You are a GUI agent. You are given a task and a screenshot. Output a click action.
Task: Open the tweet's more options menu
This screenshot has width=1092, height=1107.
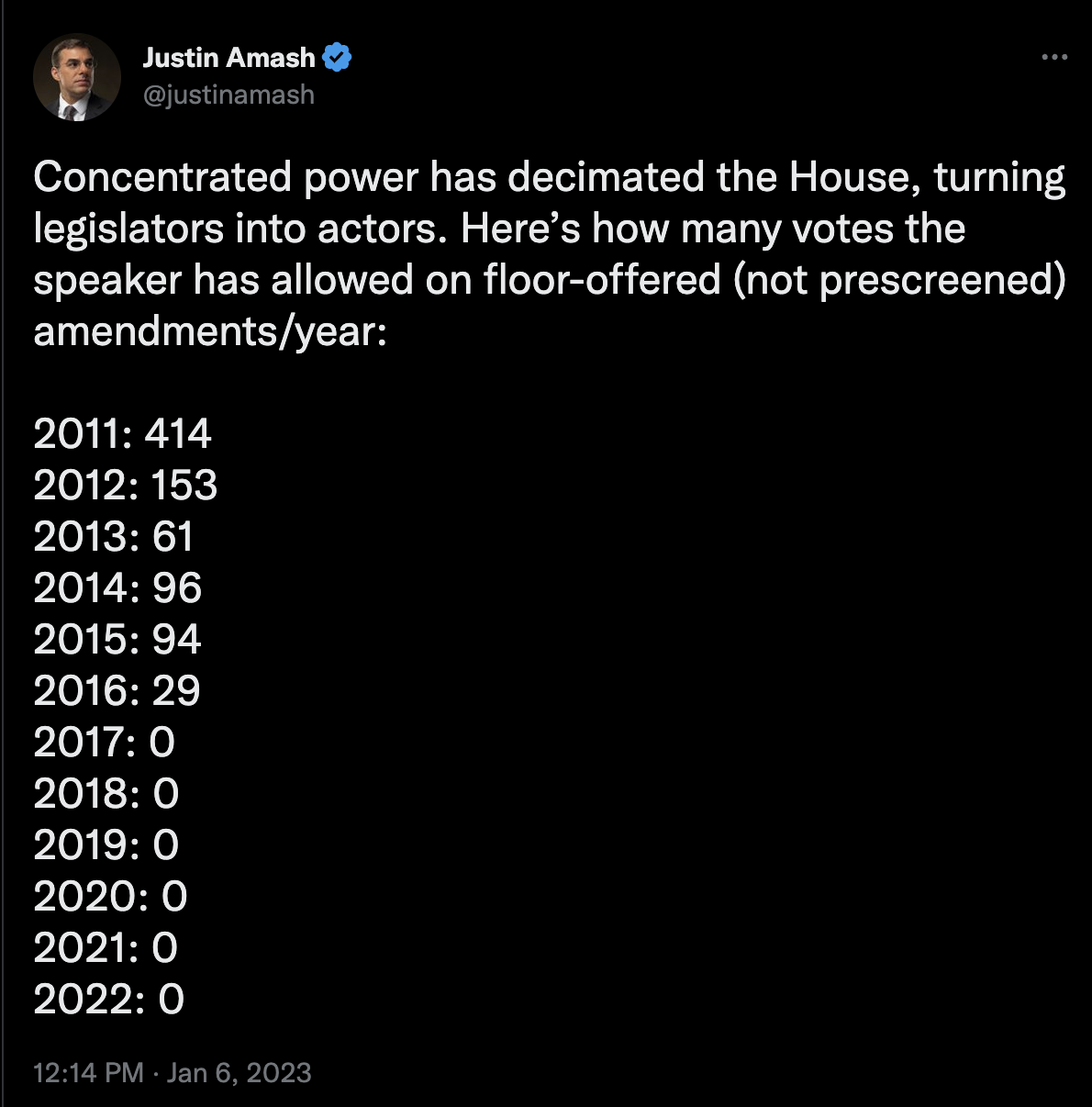(x=1054, y=58)
